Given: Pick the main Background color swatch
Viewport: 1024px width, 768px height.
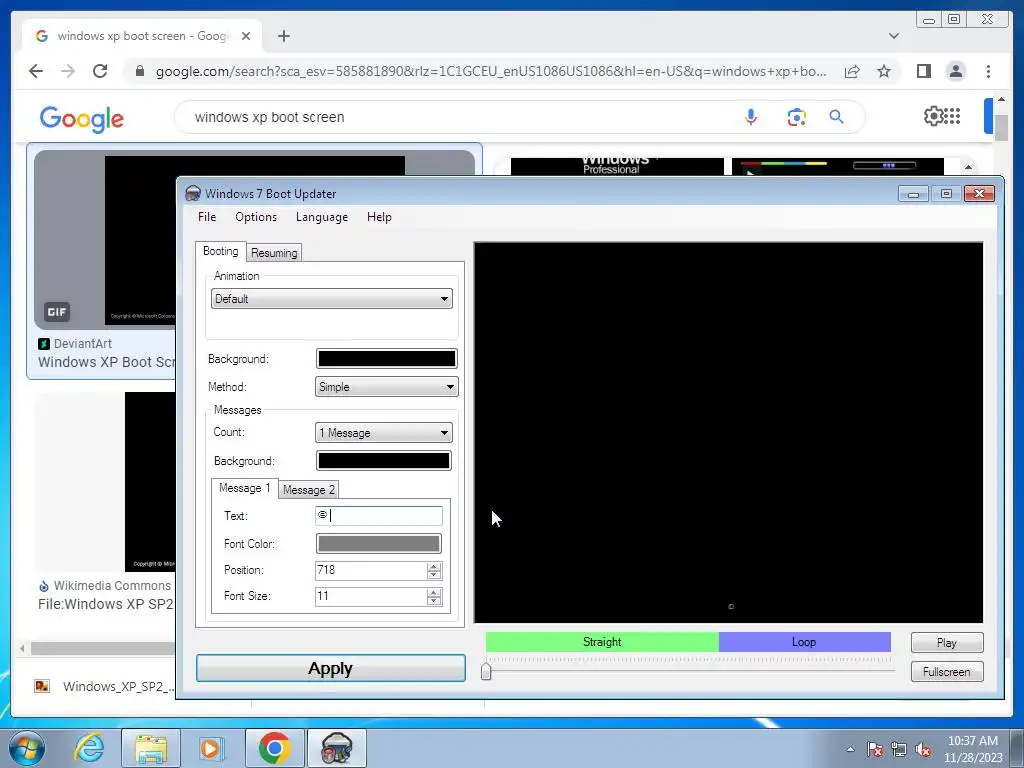Looking at the screenshot, I should pyautogui.click(x=387, y=359).
